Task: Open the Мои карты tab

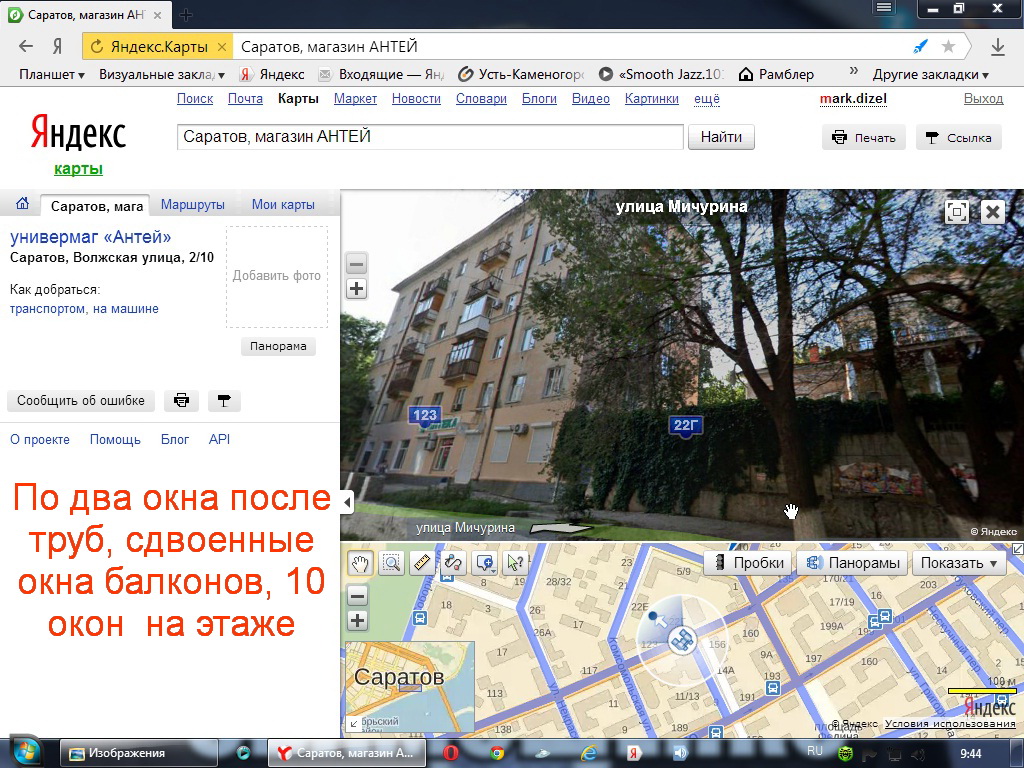Action: (x=283, y=205)
